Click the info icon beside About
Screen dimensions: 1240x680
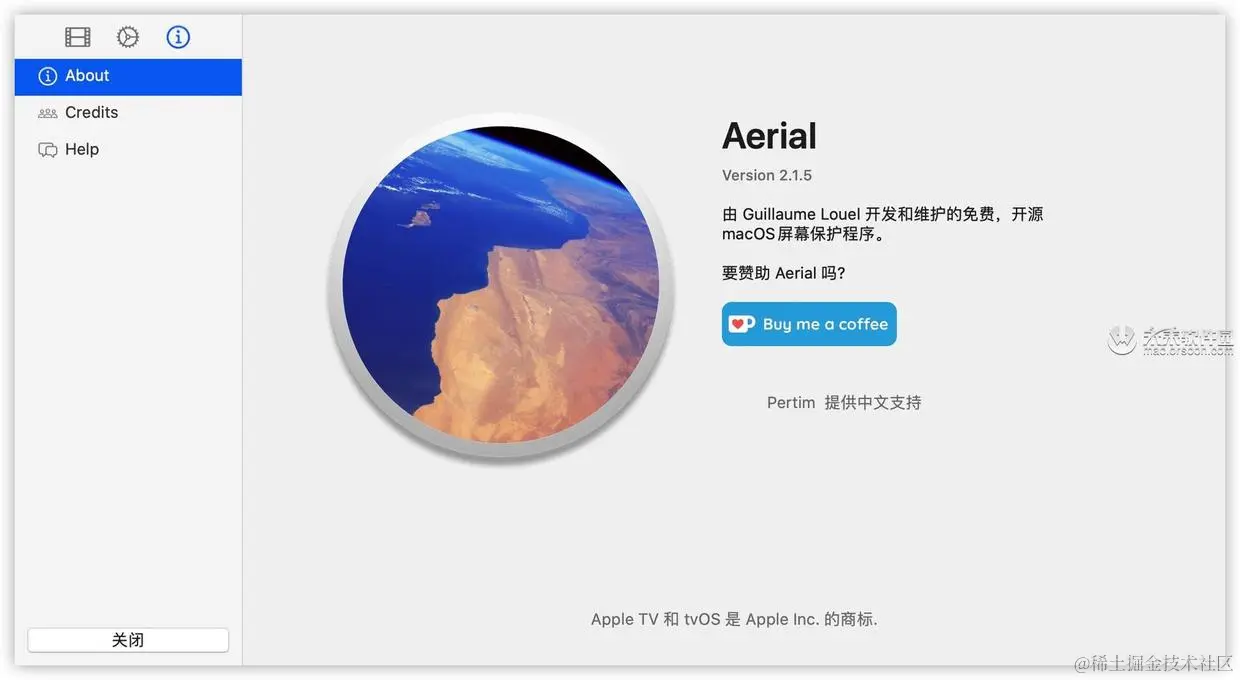point(47,76)
